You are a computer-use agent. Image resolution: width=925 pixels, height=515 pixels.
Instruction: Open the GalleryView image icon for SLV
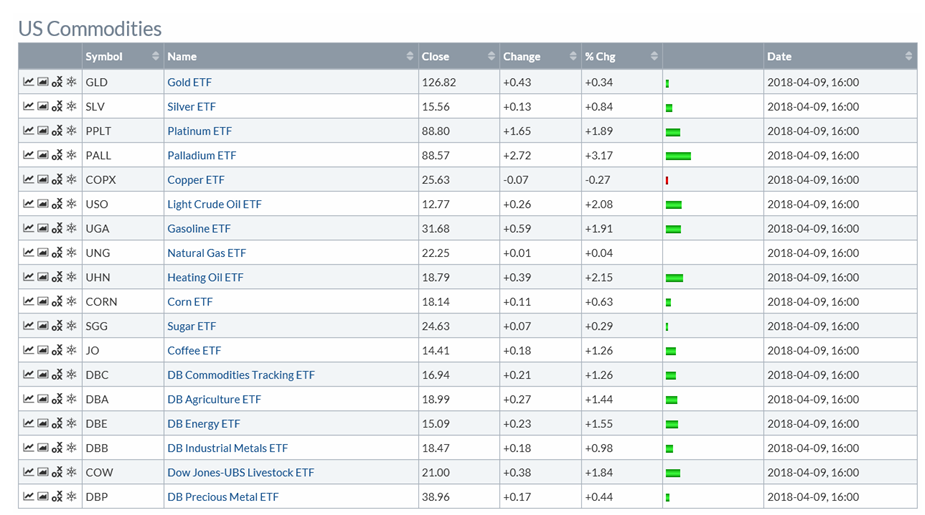tap(42, 107)
